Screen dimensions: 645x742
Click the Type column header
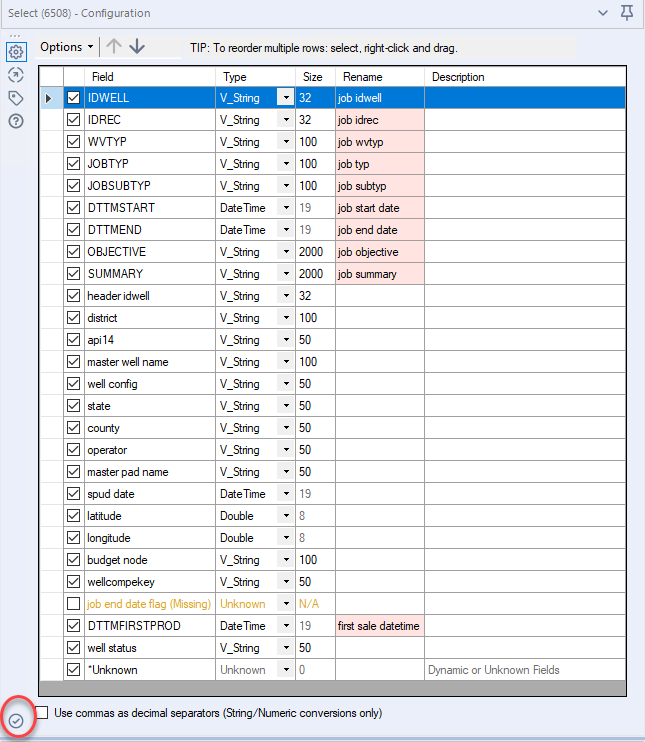256,77
